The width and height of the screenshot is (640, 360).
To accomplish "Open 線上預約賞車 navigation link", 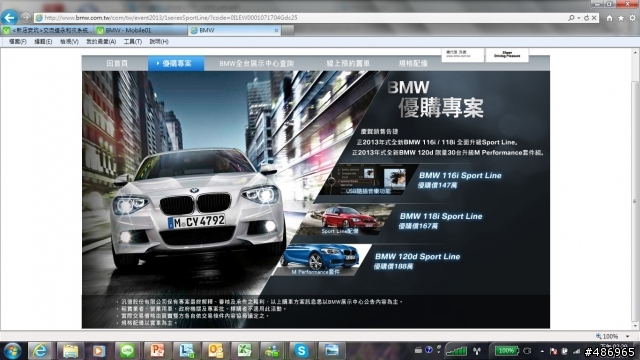I will (x=348, y=64).
